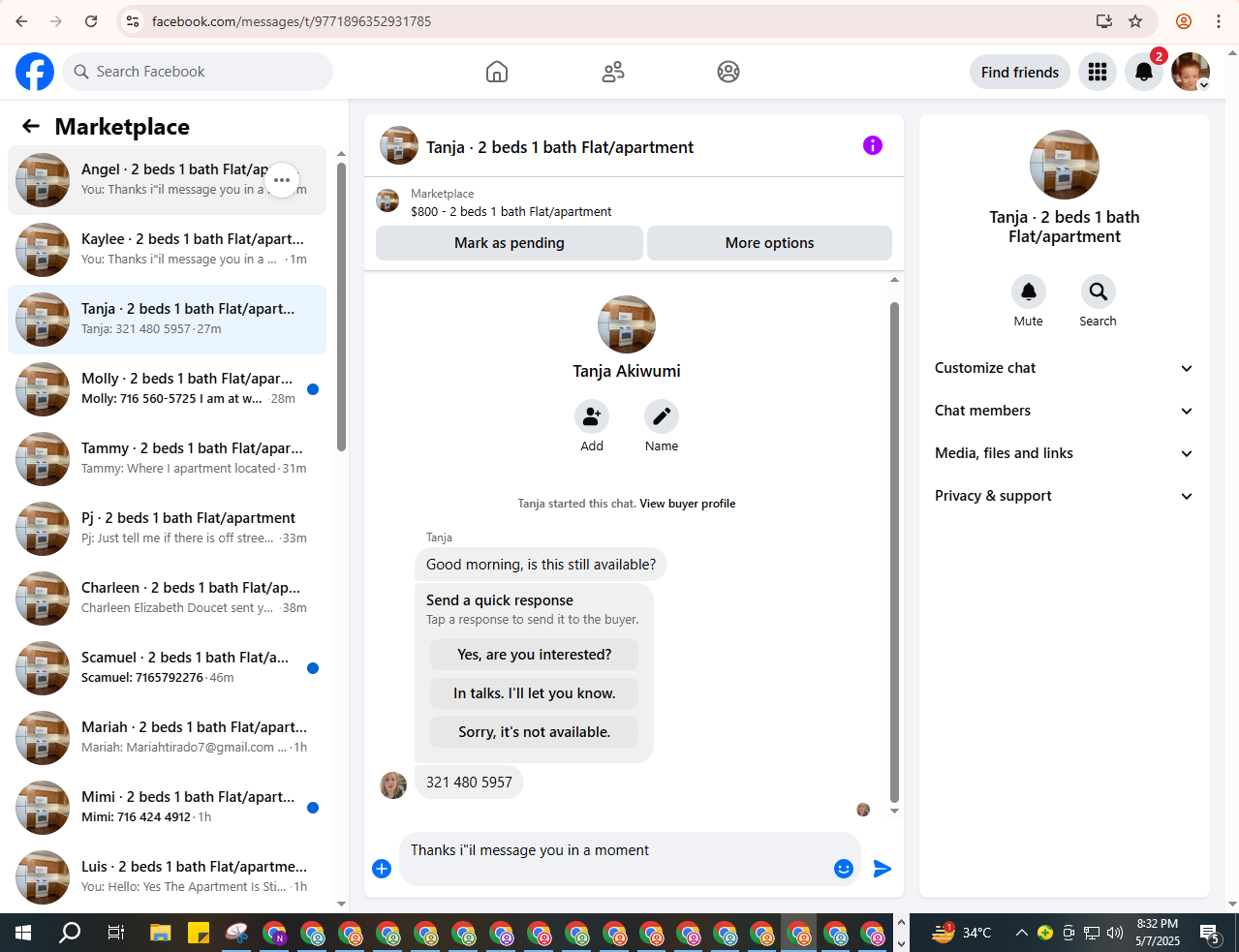Send quick reply 'Yes, are you interested?'
The width and height of the screenshot is (1239, 952).
(x=534, y=655)
